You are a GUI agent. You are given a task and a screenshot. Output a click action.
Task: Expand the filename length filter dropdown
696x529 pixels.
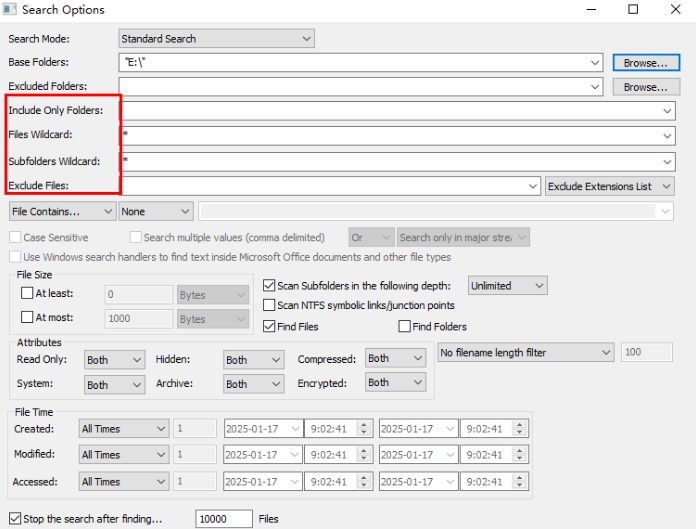coord(526,352)
